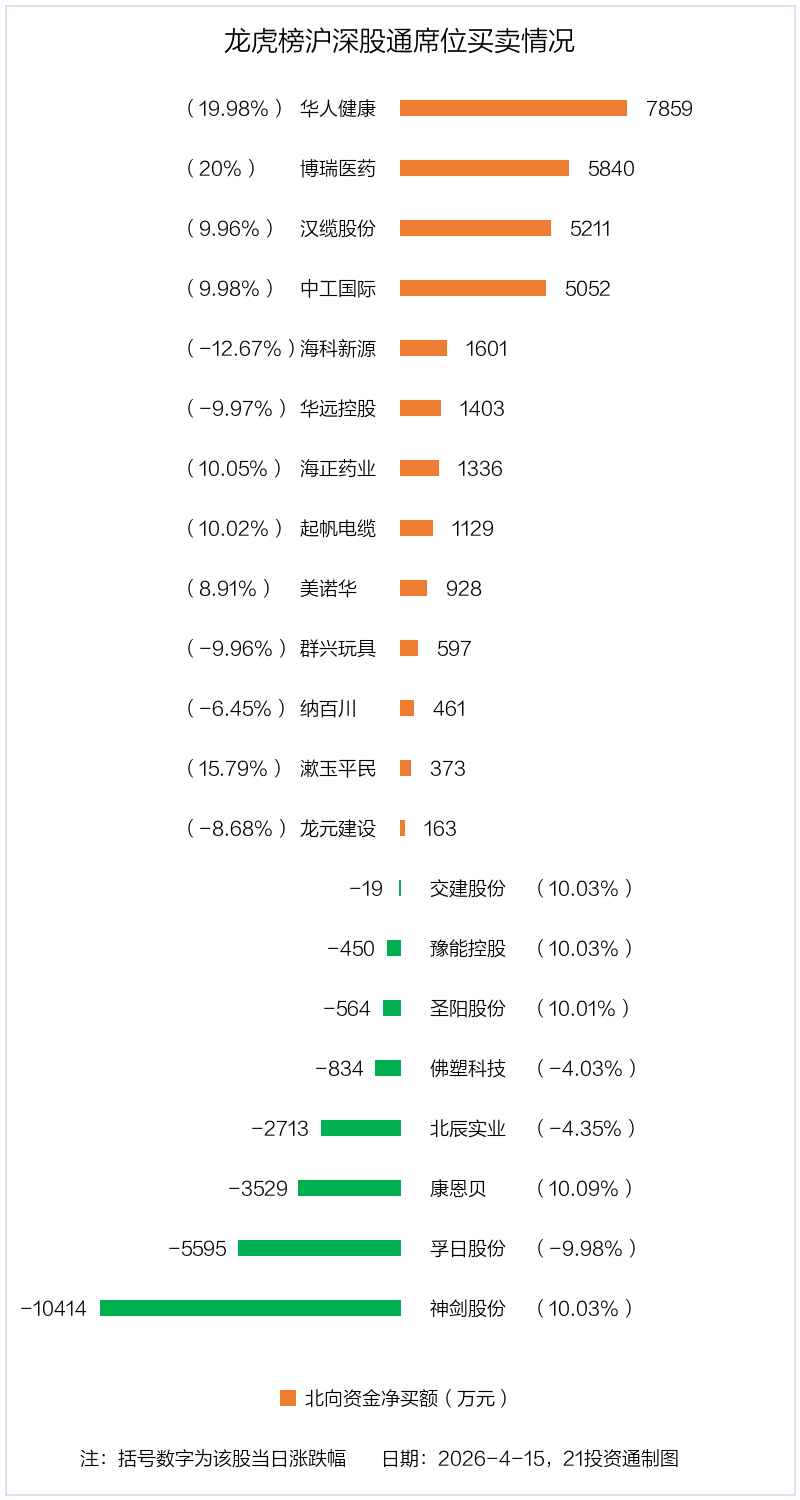
Task: Click the orange legend swatch for 北向资金净买额
Action: [x=288, y=1398]
